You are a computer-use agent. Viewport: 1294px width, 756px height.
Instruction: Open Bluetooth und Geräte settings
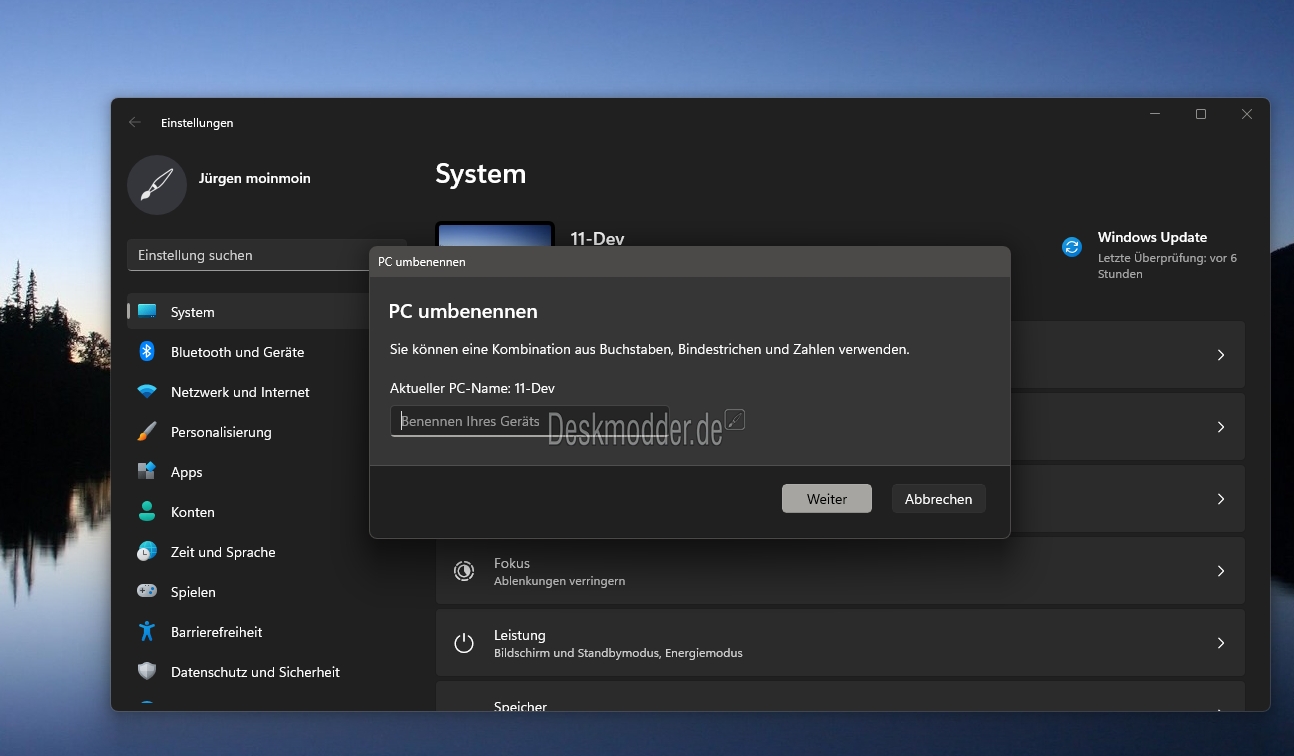267,352
